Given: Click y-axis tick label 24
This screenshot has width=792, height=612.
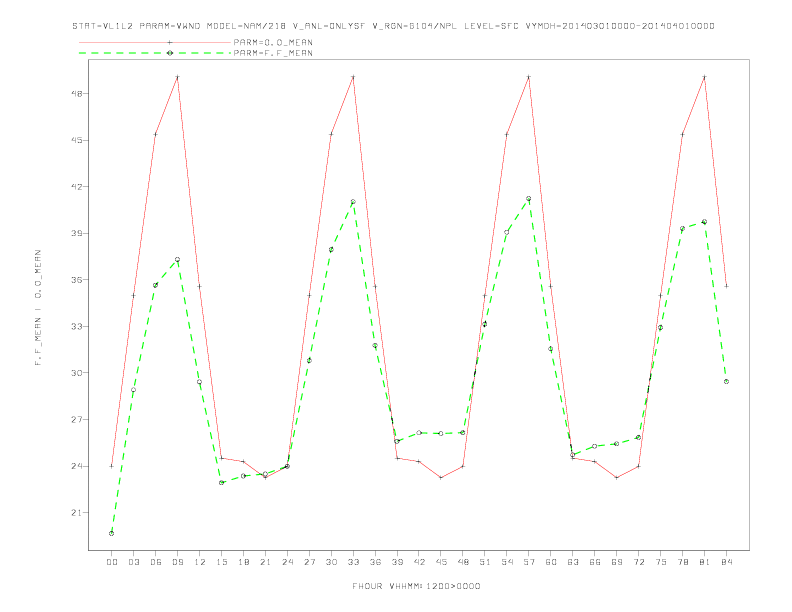Looking at the screenshot, I should point(78,466).
